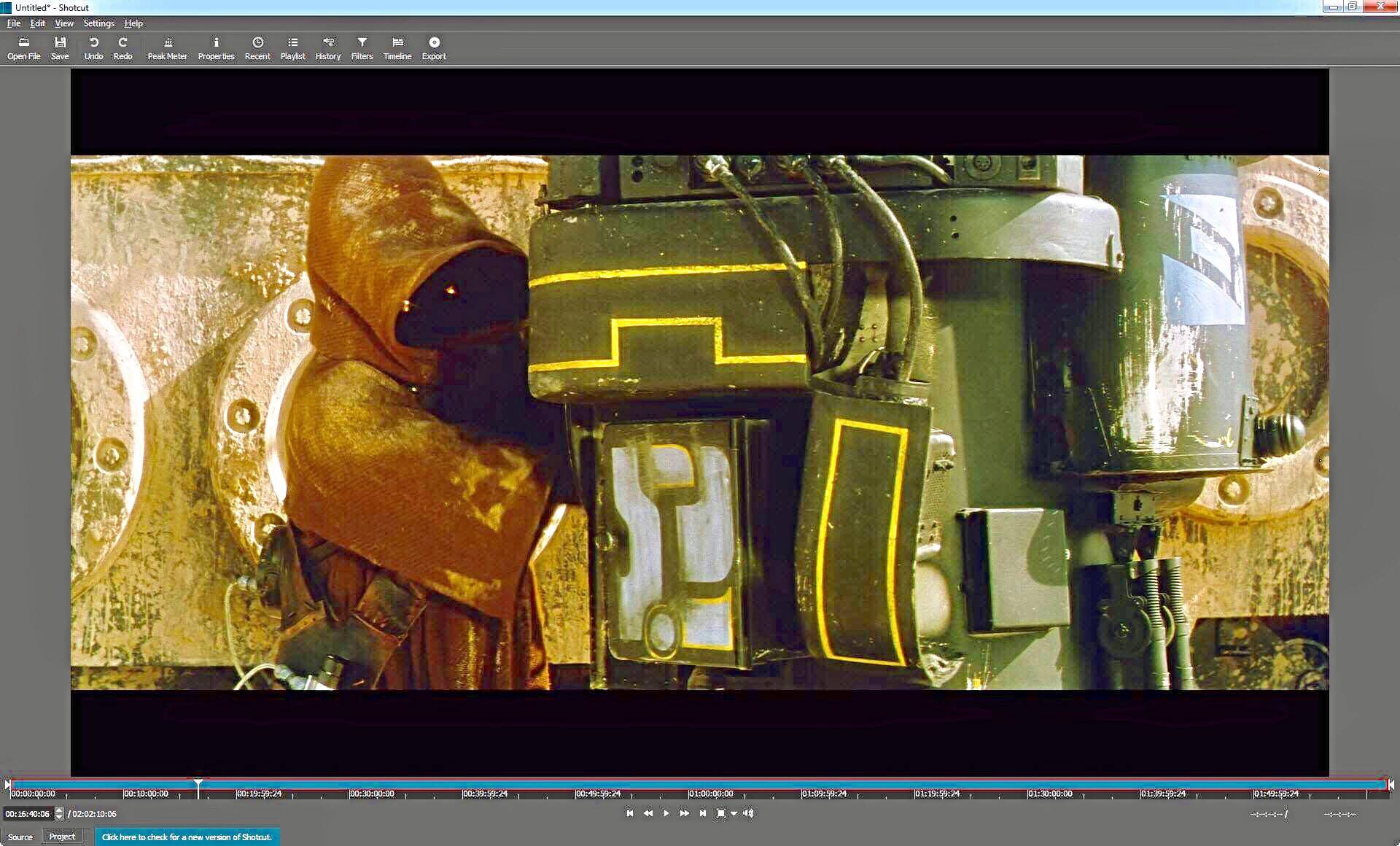Open the Help menu

(x=133, y=23)
